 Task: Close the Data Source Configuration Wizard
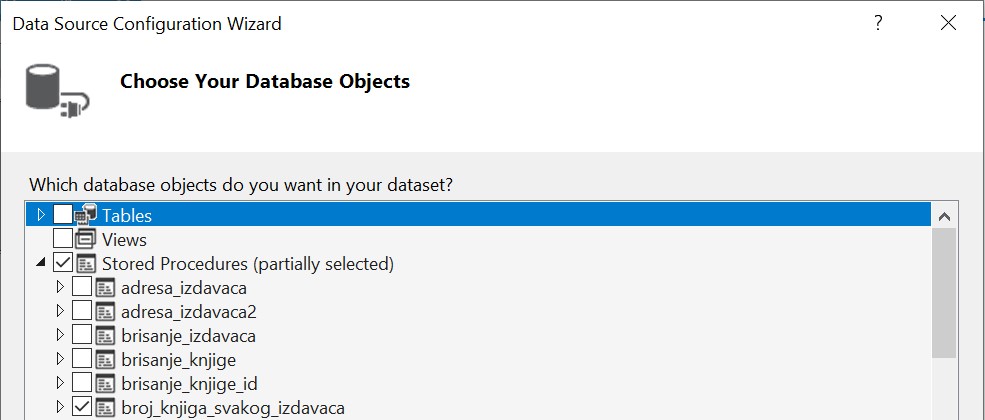(x=948, y=23)
